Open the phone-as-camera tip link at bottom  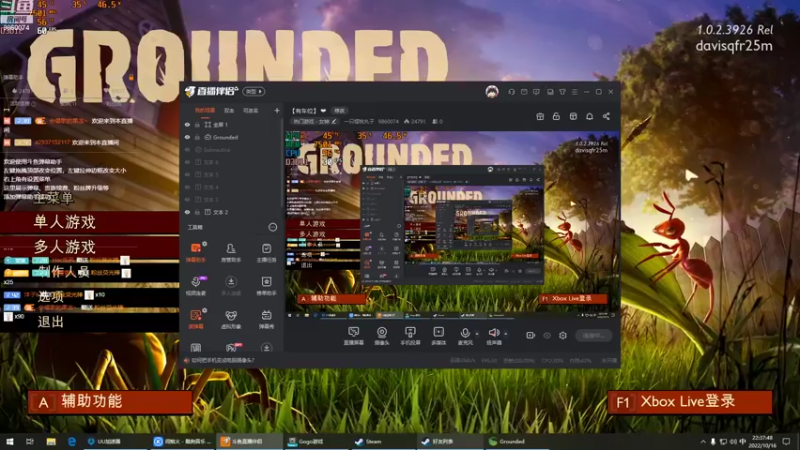point(223,360)
